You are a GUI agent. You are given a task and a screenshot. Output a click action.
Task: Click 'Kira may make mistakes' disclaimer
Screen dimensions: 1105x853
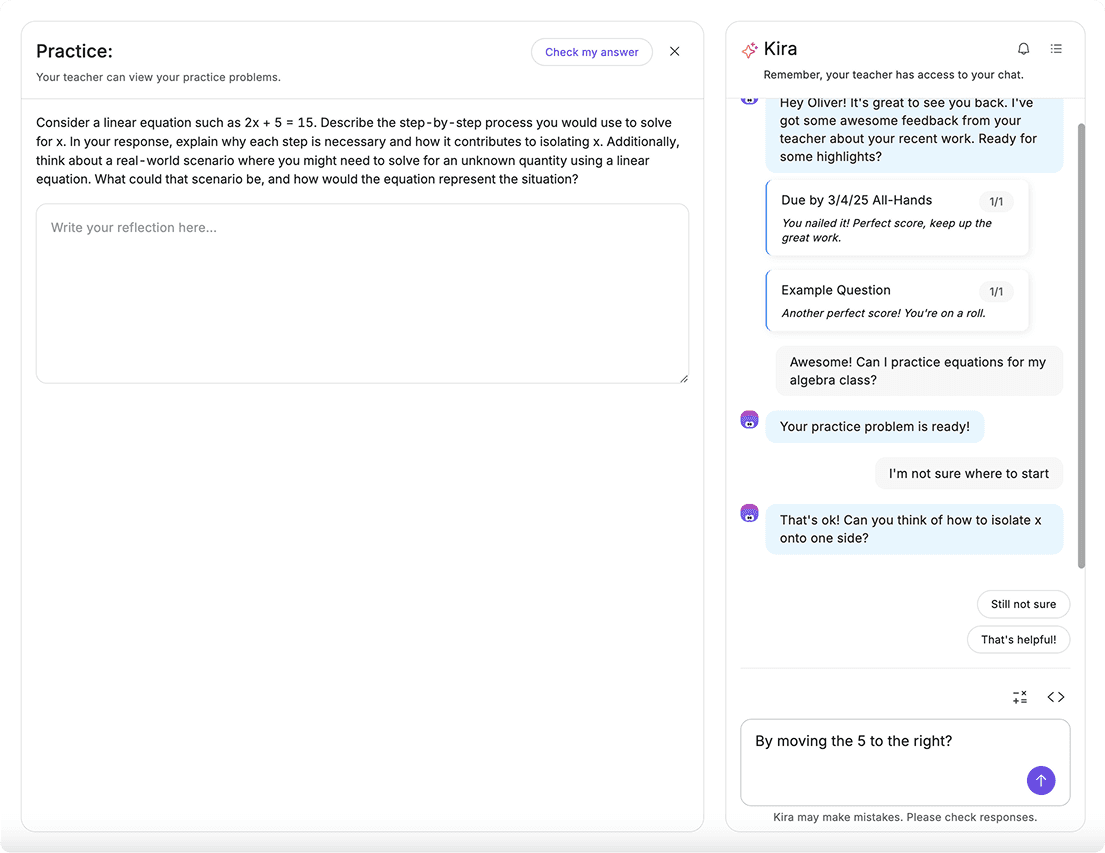905,817
